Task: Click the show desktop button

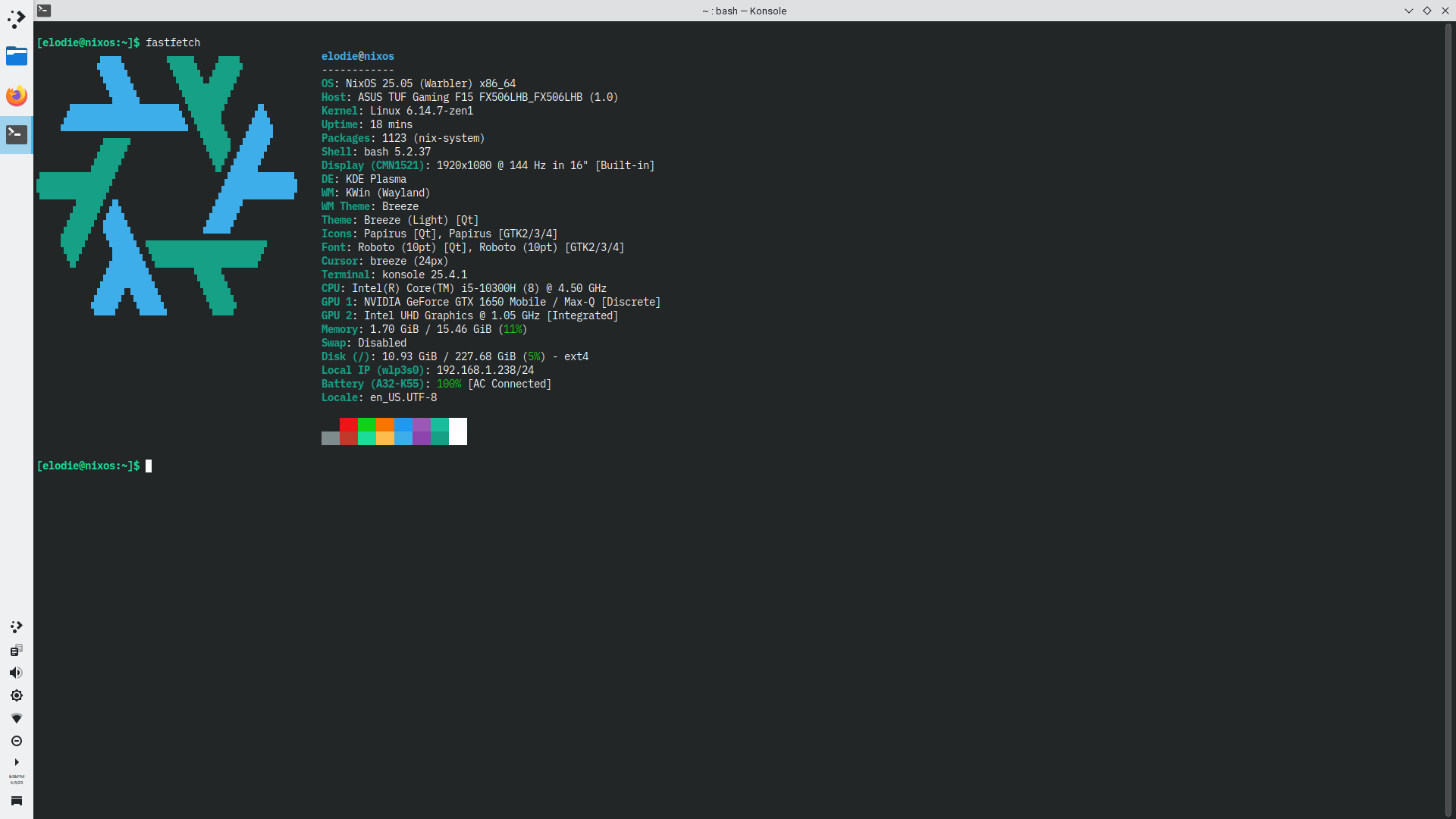Action: [16, 801]
